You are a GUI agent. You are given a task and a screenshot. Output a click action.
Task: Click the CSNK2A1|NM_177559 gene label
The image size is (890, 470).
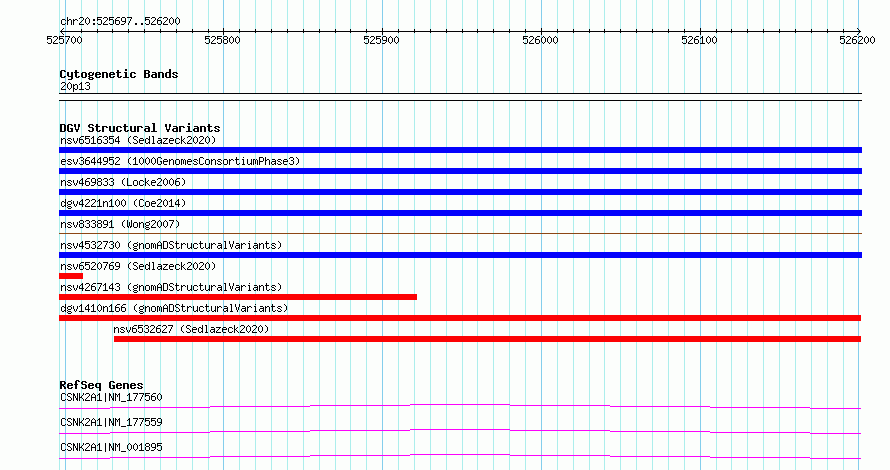point(111,422)
